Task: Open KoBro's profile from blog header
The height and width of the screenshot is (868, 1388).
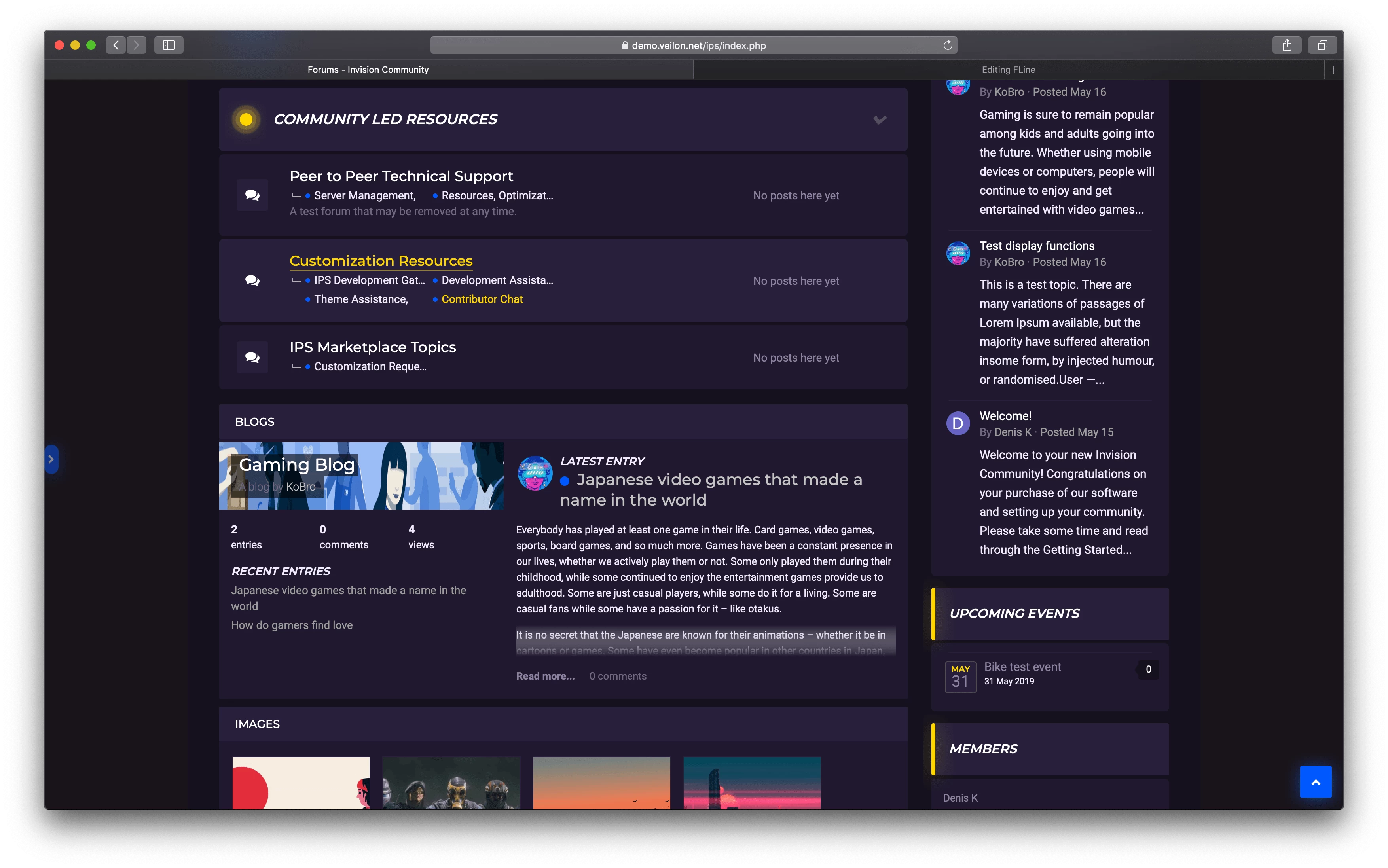Action: point(301,487)
